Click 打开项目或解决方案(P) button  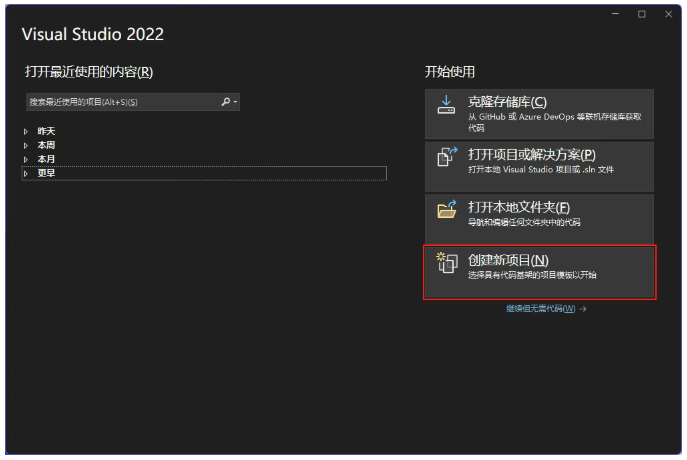pos(539,166)
